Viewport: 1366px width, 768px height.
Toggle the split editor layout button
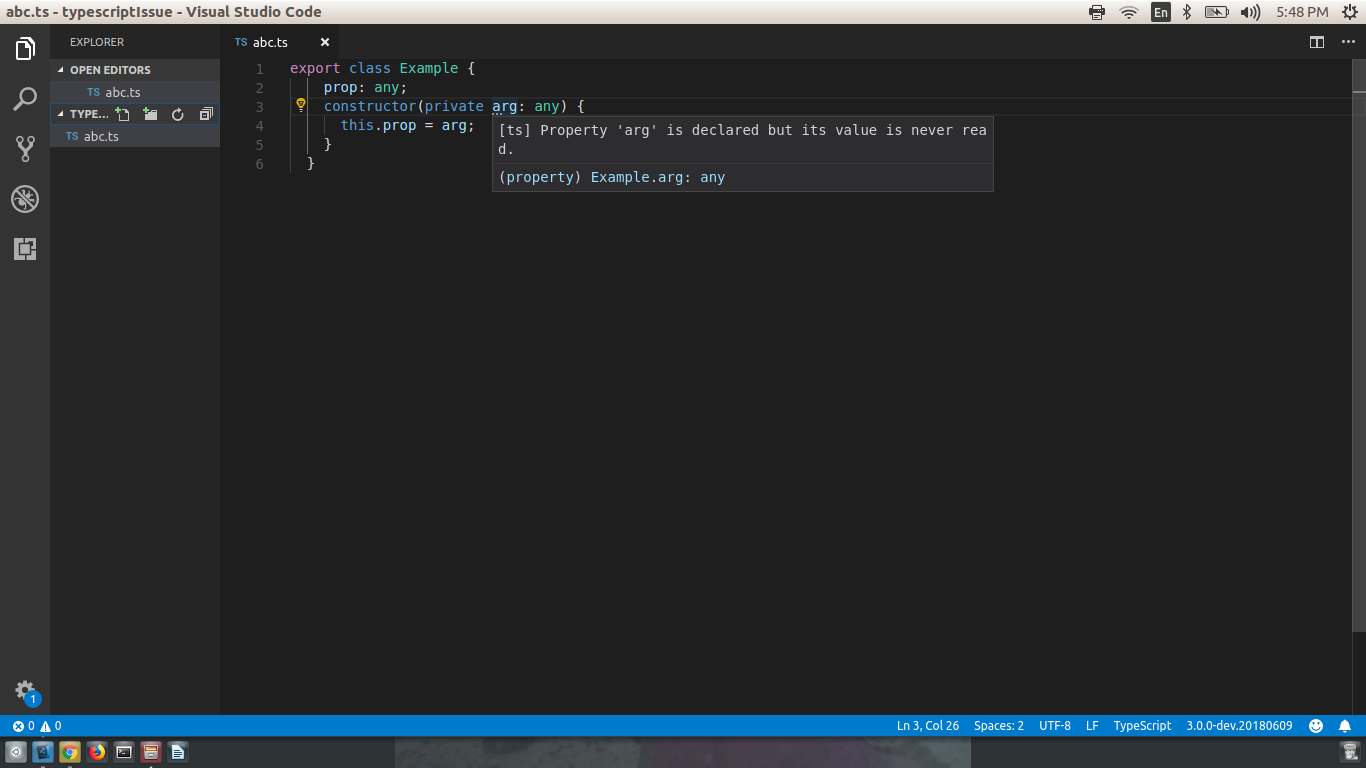[1315, 42]
